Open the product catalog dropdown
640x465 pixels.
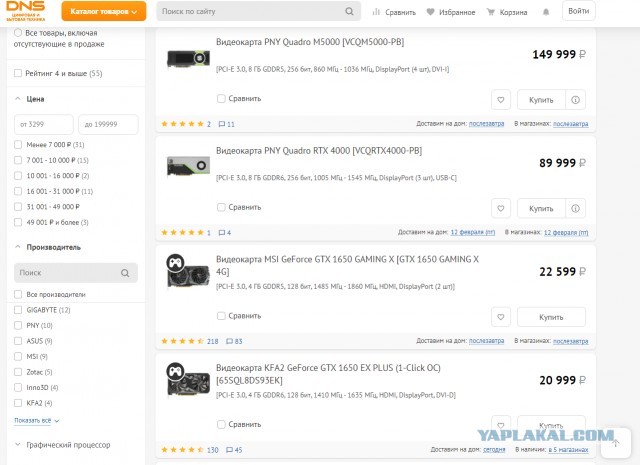(104, 11)
